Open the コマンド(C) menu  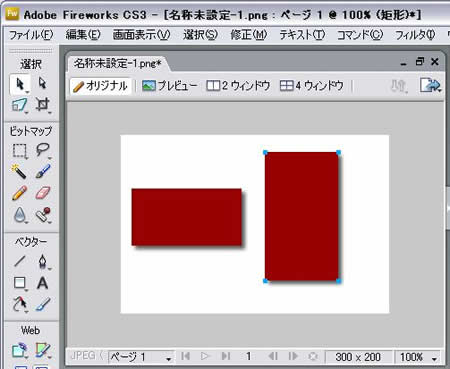[x=360, y=35]
